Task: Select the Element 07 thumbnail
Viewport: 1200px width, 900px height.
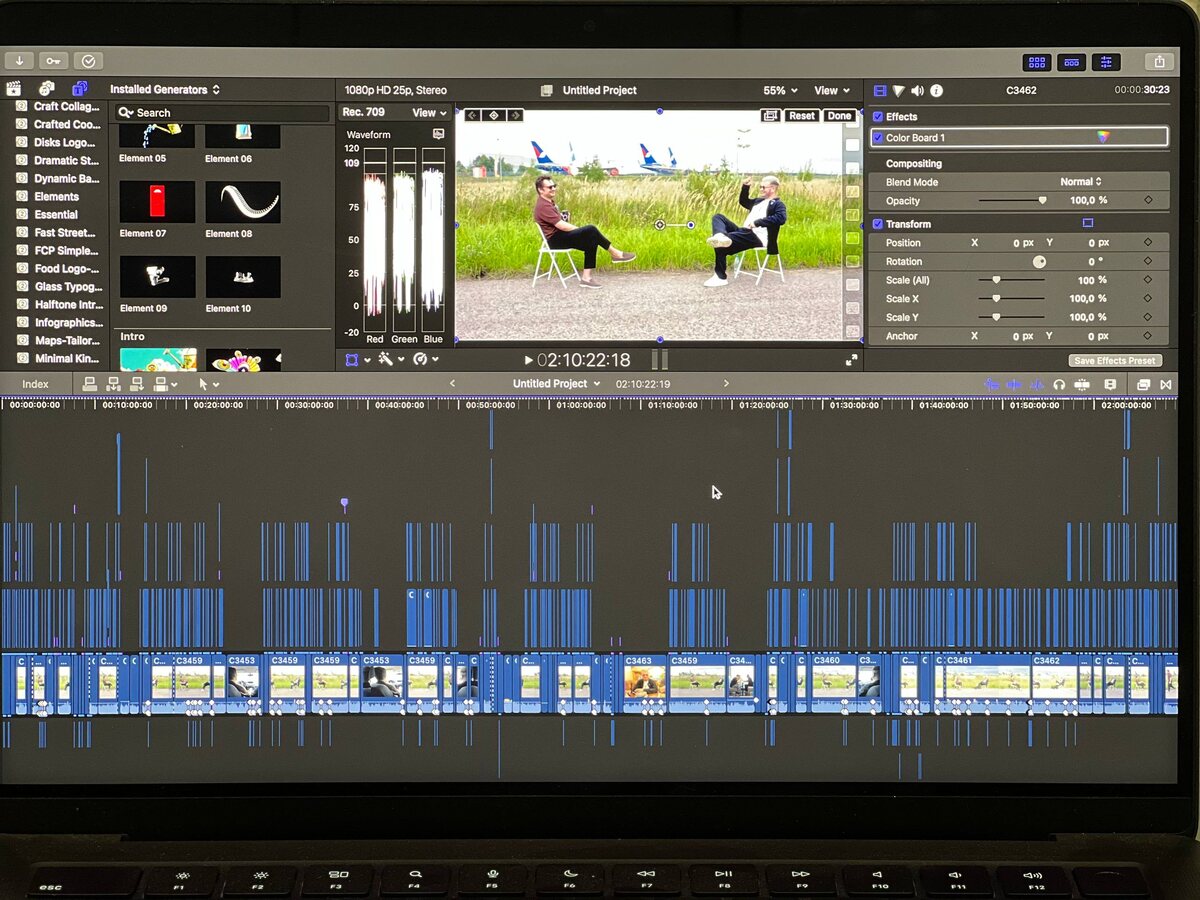Action: click(x=157, y=202)
